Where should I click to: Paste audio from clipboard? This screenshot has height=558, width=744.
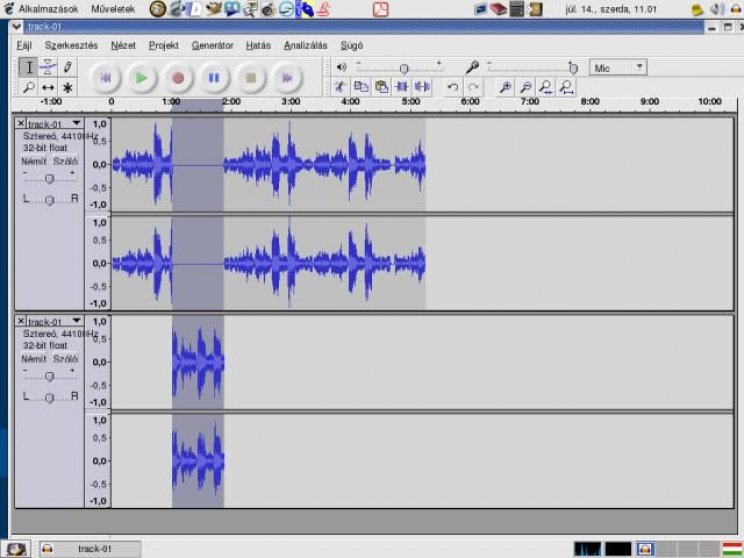381,87
